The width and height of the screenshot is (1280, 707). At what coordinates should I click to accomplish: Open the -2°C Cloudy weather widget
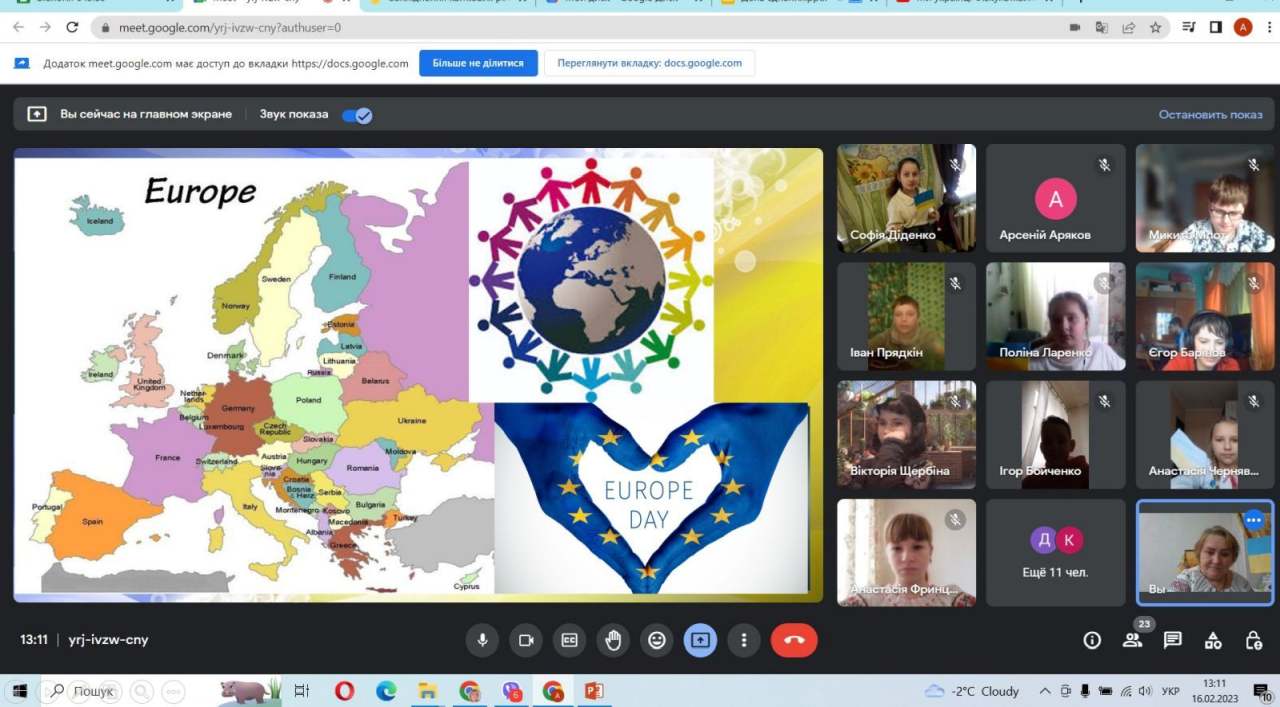coord(972,691)
